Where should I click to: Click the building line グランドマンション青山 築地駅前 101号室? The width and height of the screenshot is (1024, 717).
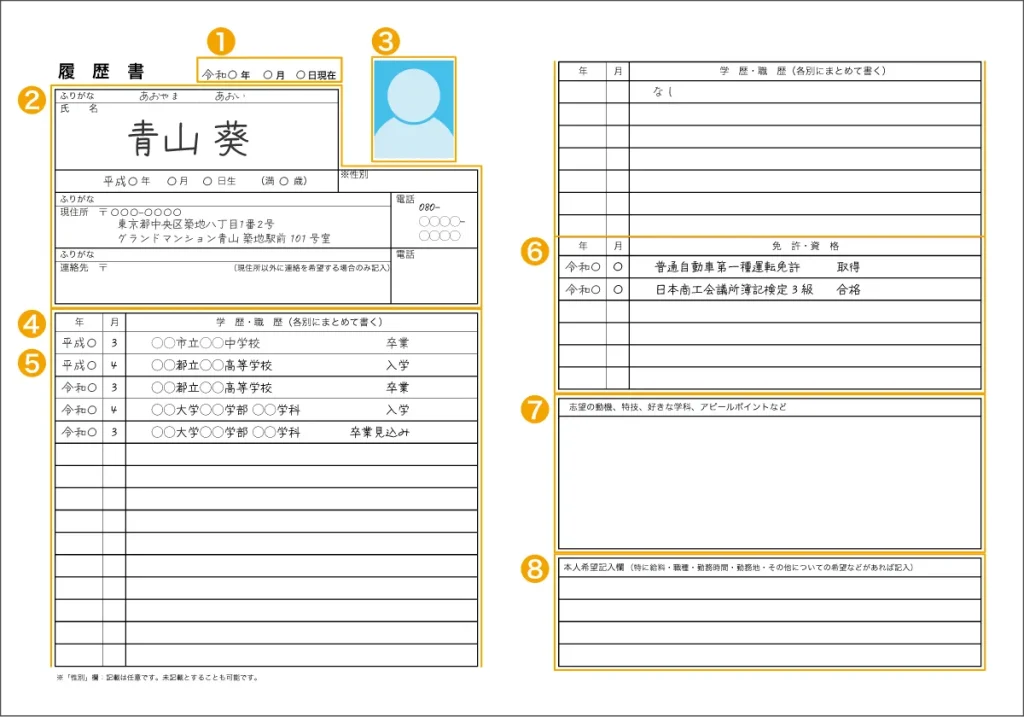tap(224, 238)
